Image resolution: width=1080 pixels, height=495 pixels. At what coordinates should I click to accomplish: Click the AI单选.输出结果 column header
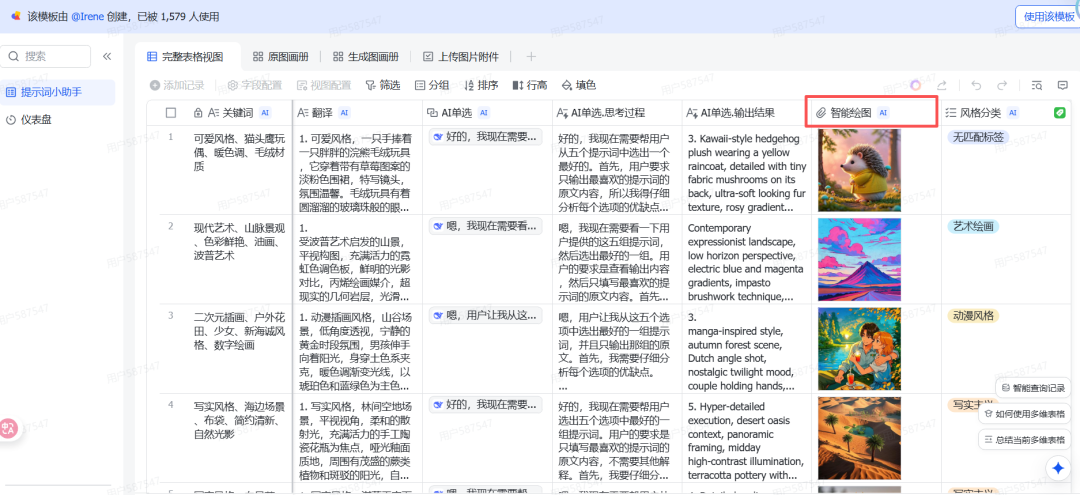click(747, 112)
